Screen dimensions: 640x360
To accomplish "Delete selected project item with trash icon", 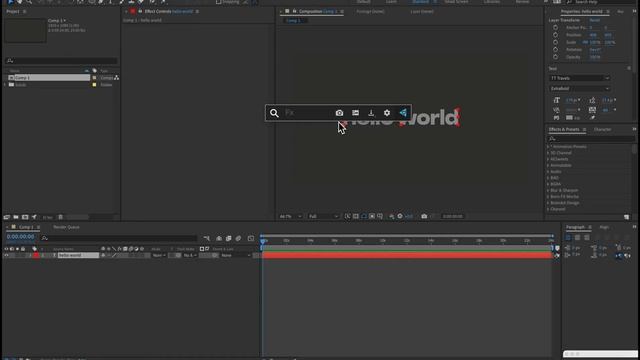I will coord(60,217).
